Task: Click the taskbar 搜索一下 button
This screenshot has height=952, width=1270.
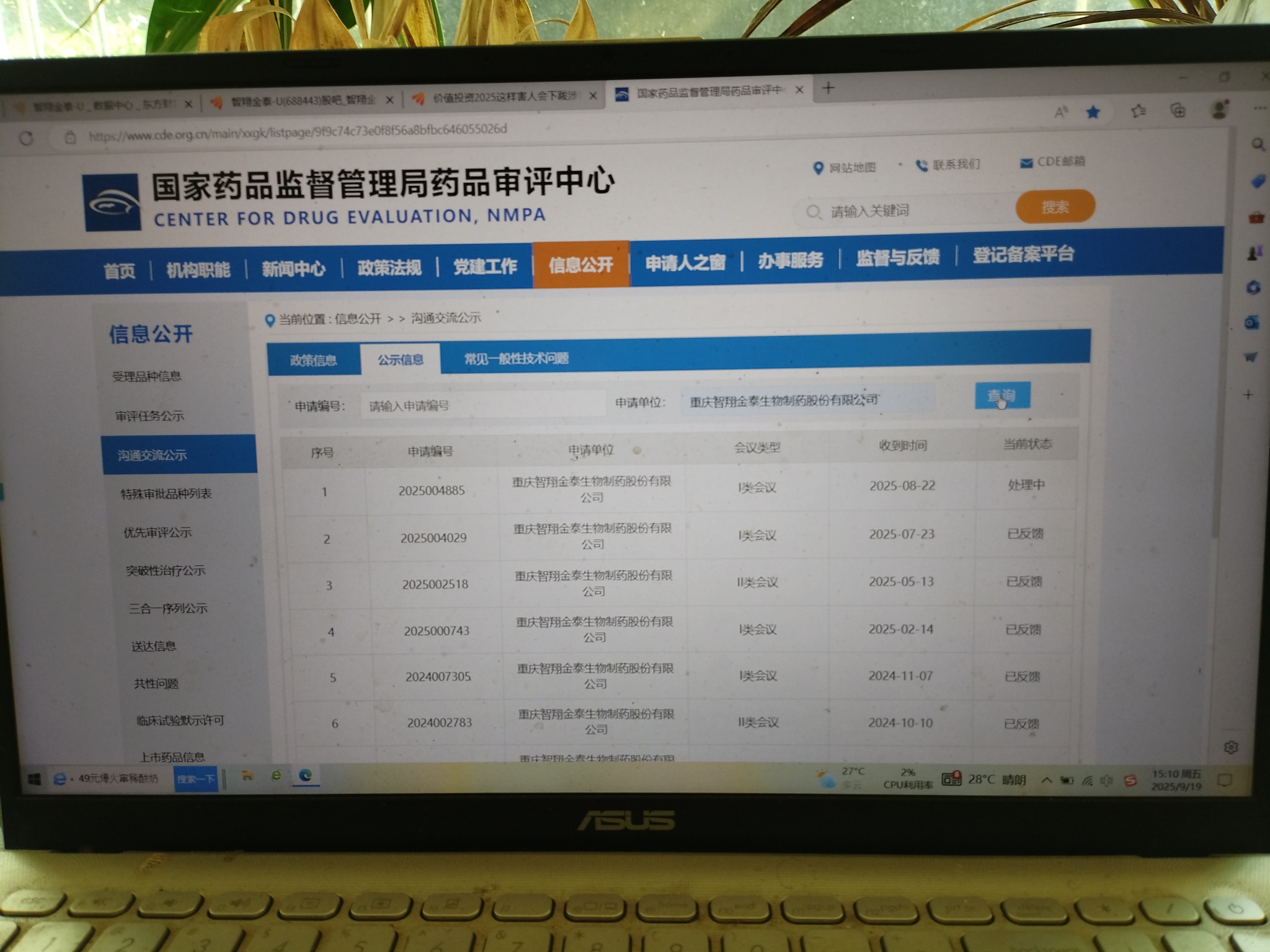Action: tap(195, 778)
